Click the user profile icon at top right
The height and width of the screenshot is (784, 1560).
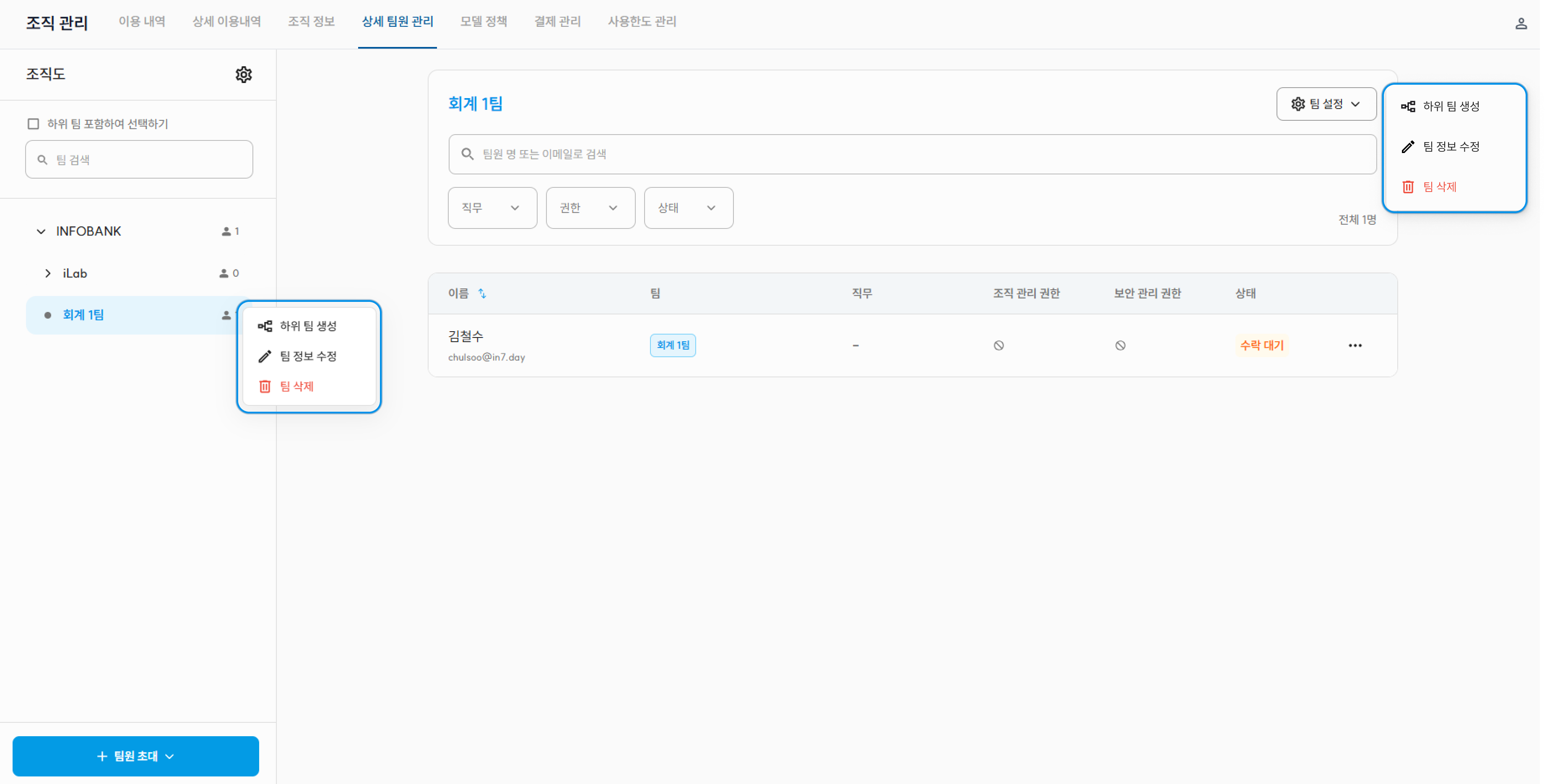pyautogui.click(x=1521, y=23)
